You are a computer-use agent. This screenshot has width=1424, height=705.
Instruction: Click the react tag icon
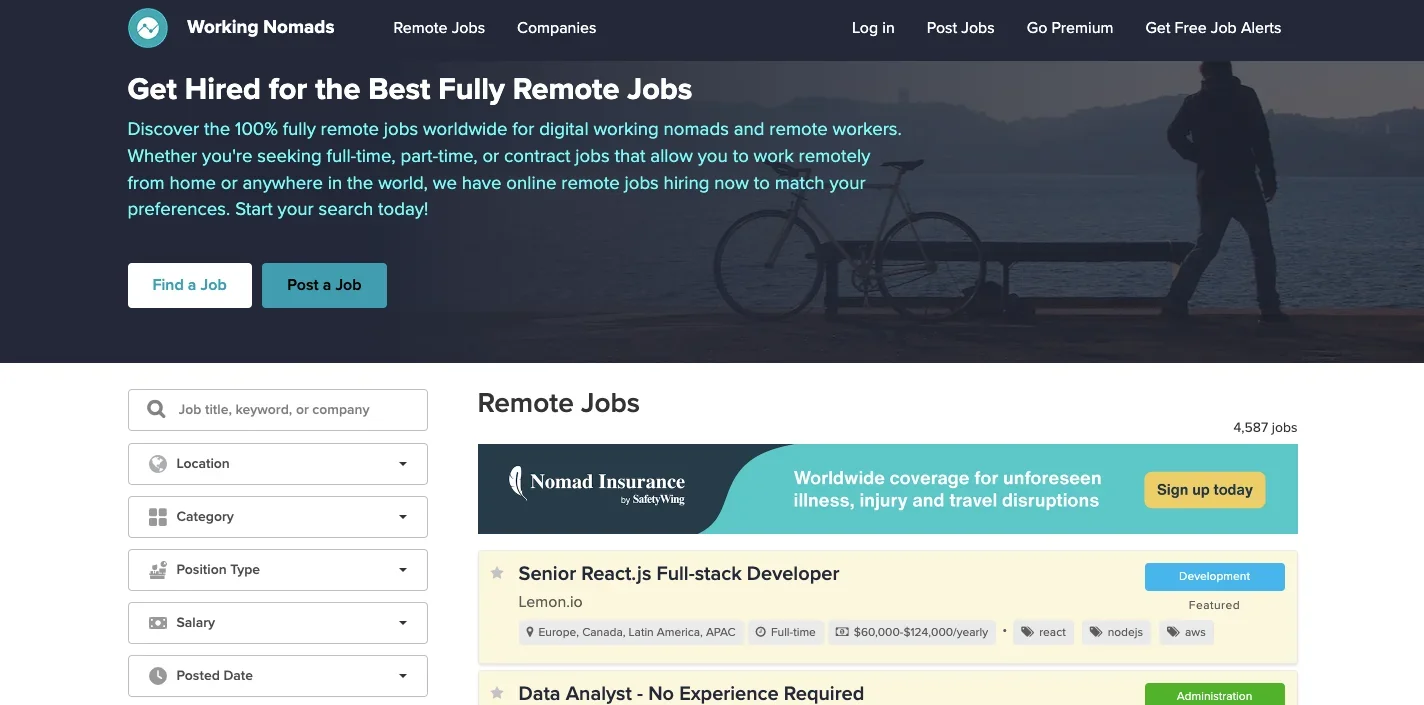click(x=1028, y=632)
